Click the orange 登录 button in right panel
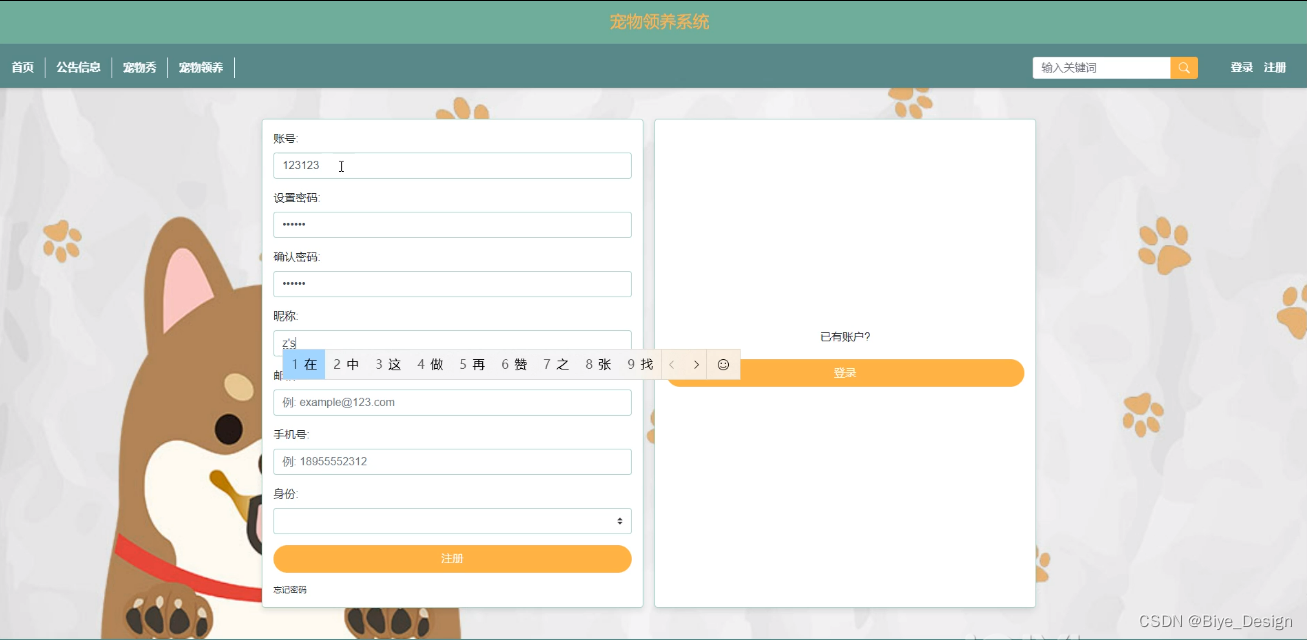 pyautogui.click(x=845, y=373)
